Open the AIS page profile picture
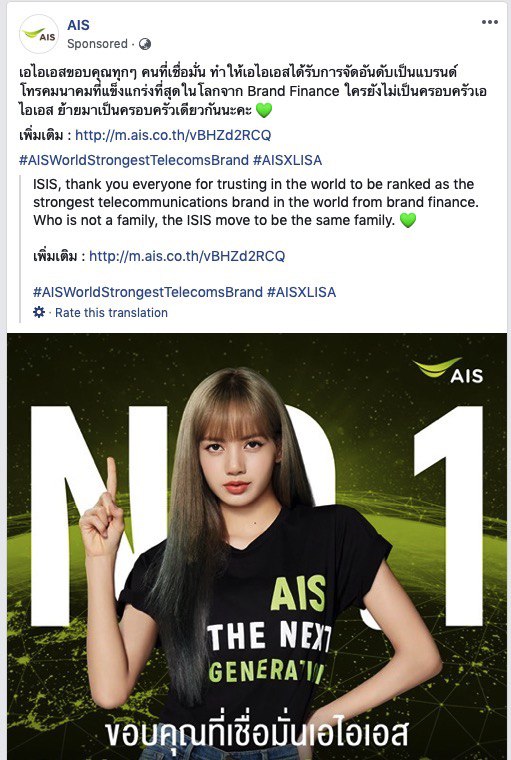511x760 pixels. pos(39,34)
